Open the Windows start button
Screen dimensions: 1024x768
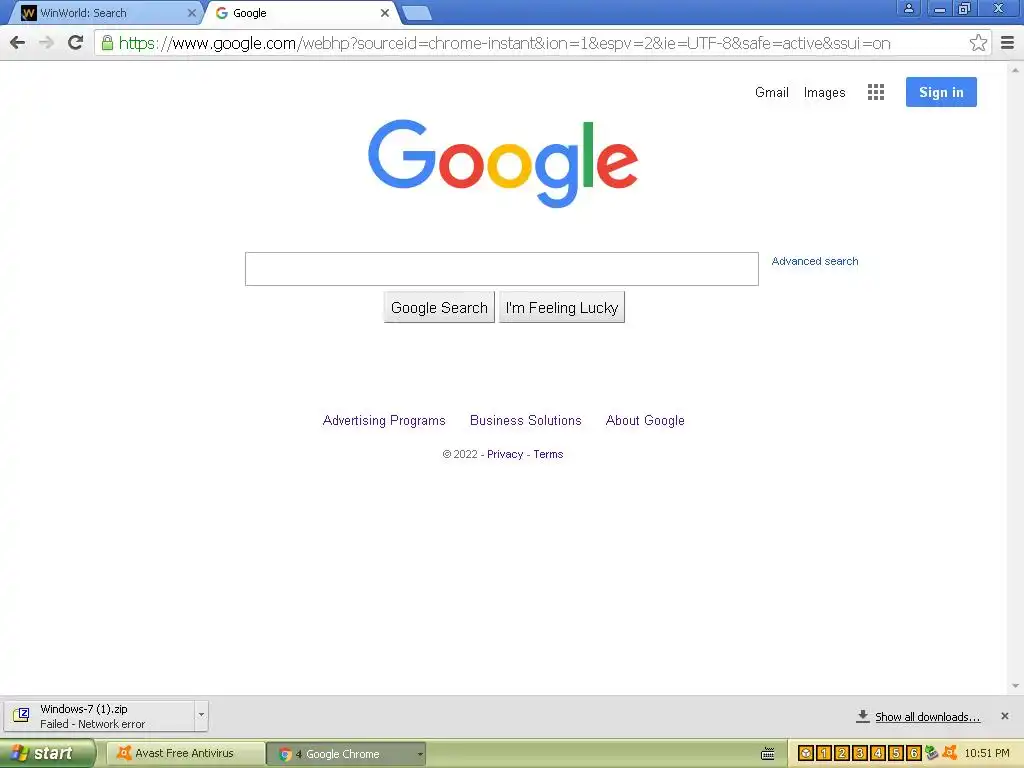coord(48,754)
